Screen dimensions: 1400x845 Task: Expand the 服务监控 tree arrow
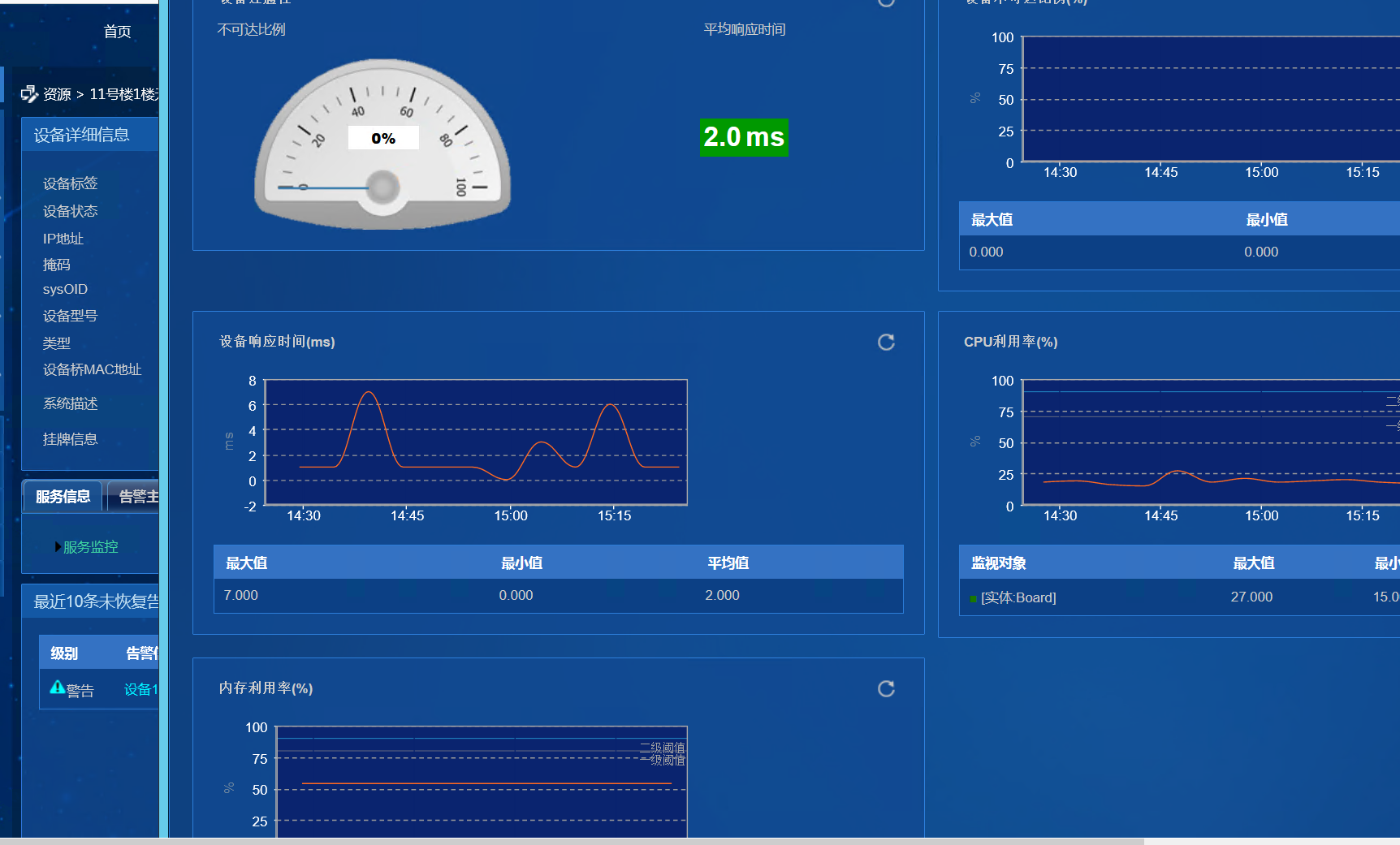click(x=58, y=547)
